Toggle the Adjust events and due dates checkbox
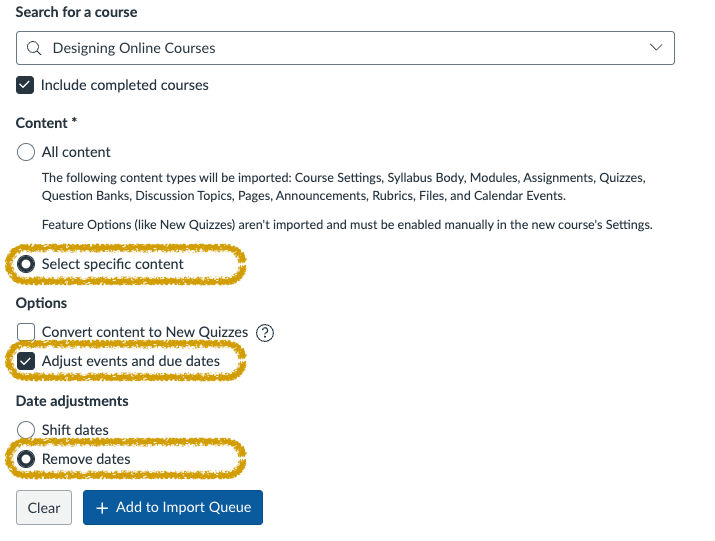 pos(26,361)
